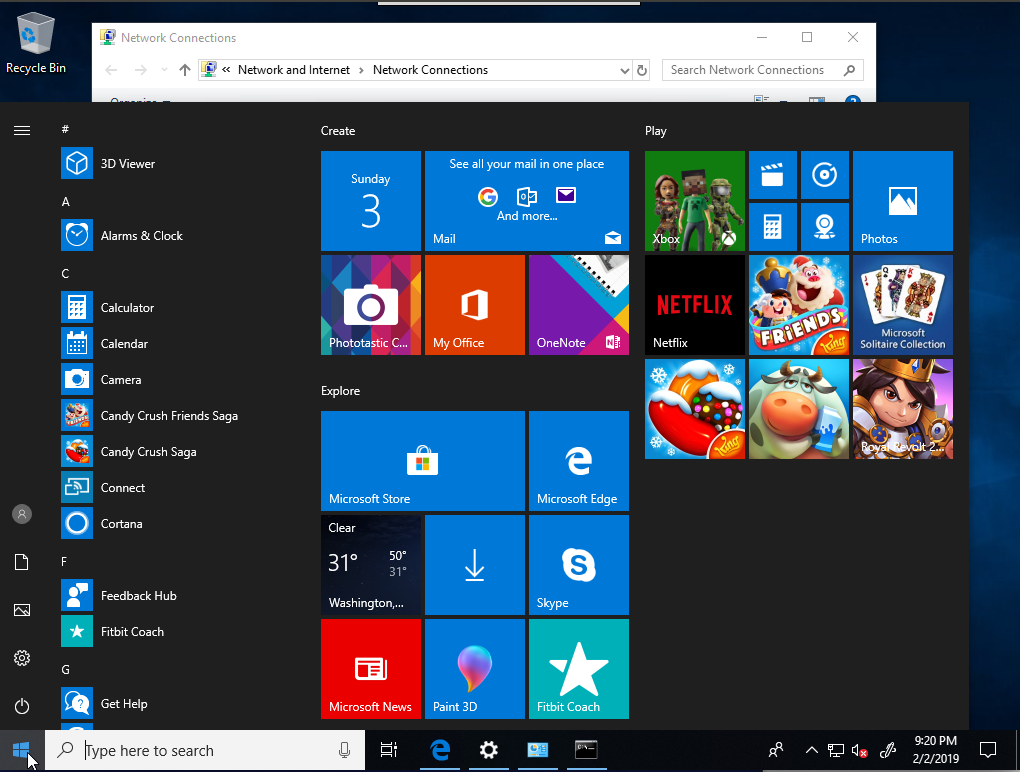Click the Explore group title
Screen dimensions: 1020x772
click(x=340, y=391)
